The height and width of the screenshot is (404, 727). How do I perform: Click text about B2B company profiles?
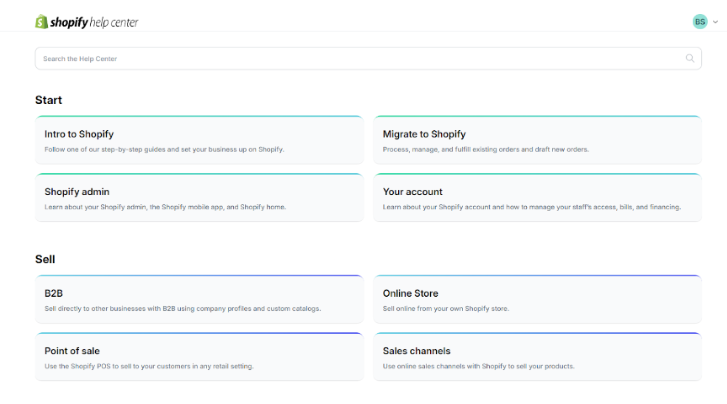[x=183, y=308]
